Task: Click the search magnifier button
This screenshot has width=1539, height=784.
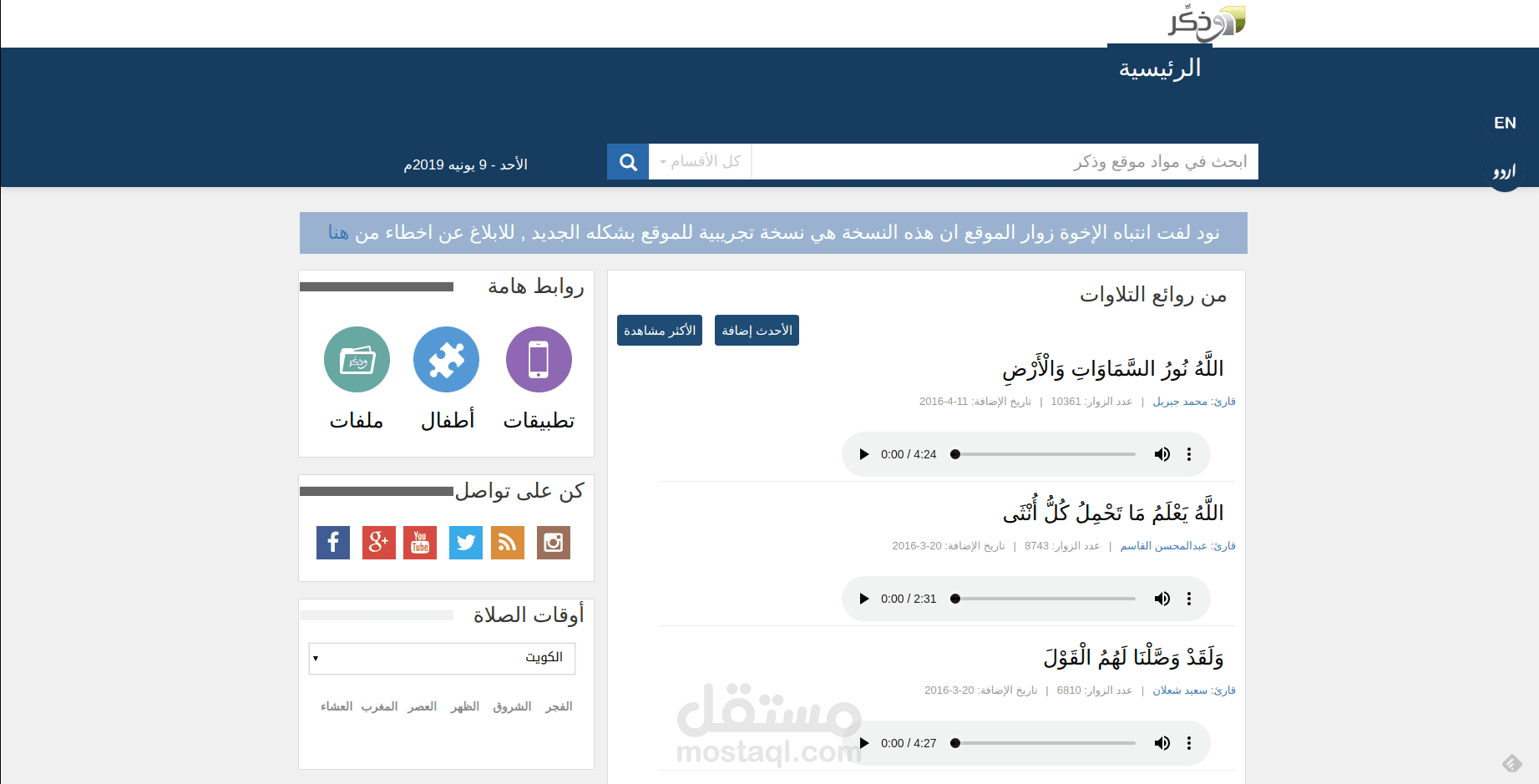Action: (628, 161)
